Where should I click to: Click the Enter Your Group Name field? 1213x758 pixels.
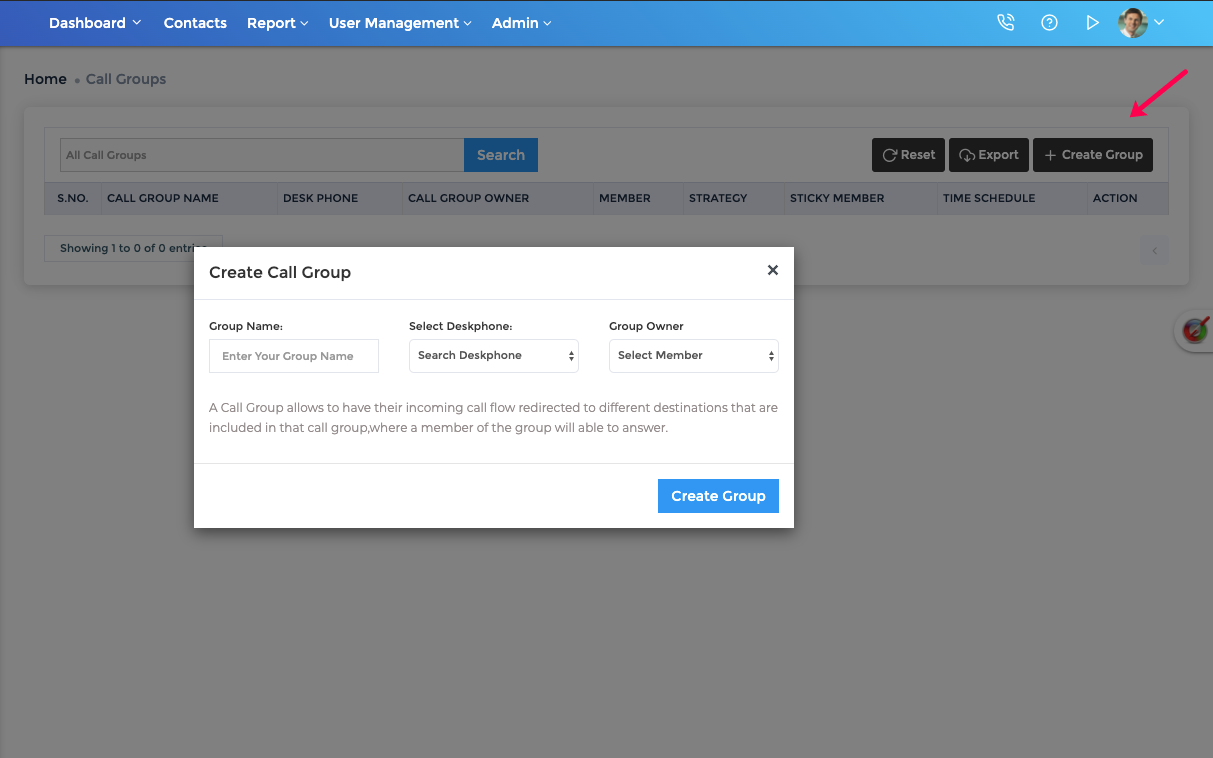click(293, 355)
